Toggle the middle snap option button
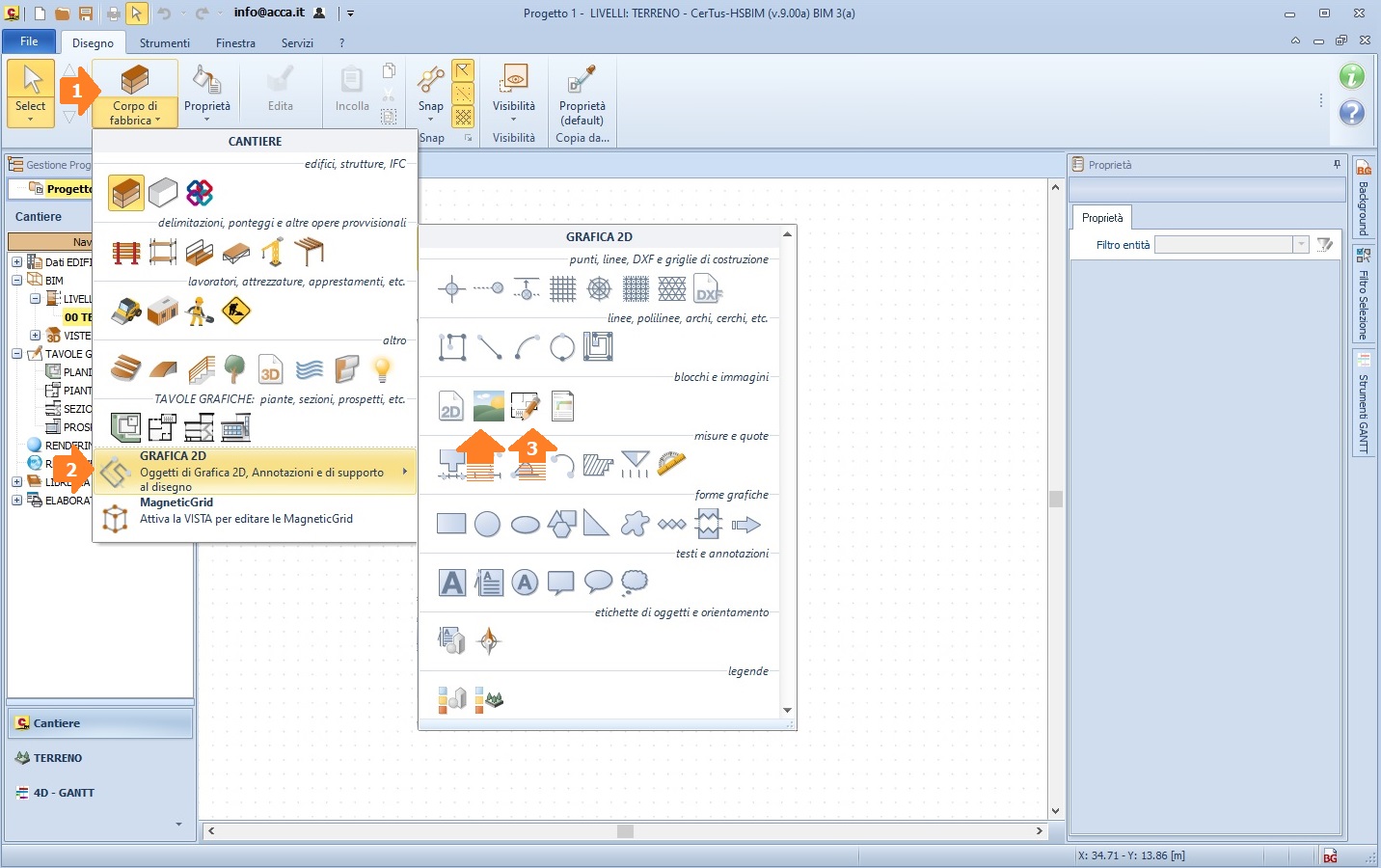 464,94
